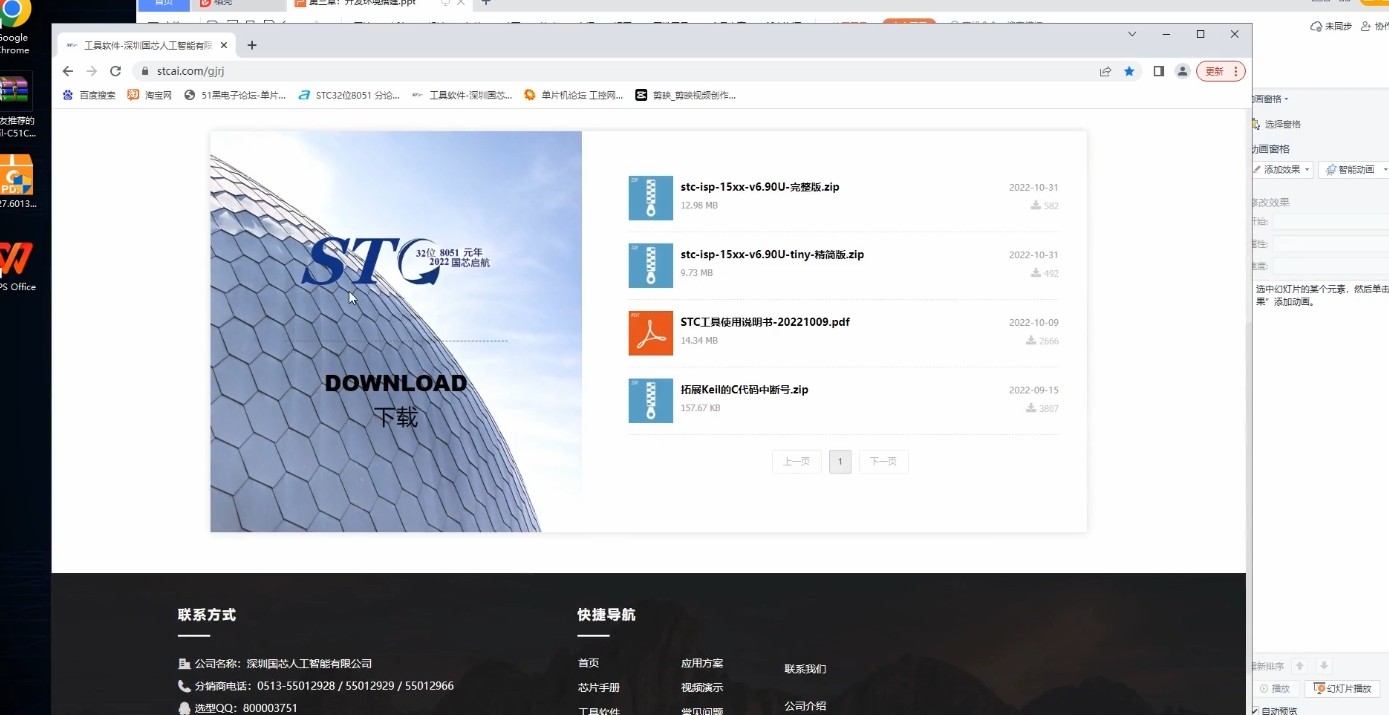The image size is (1389, 715).
Task: Click reorder up arrow in WPS pane
Action: 1300,666
